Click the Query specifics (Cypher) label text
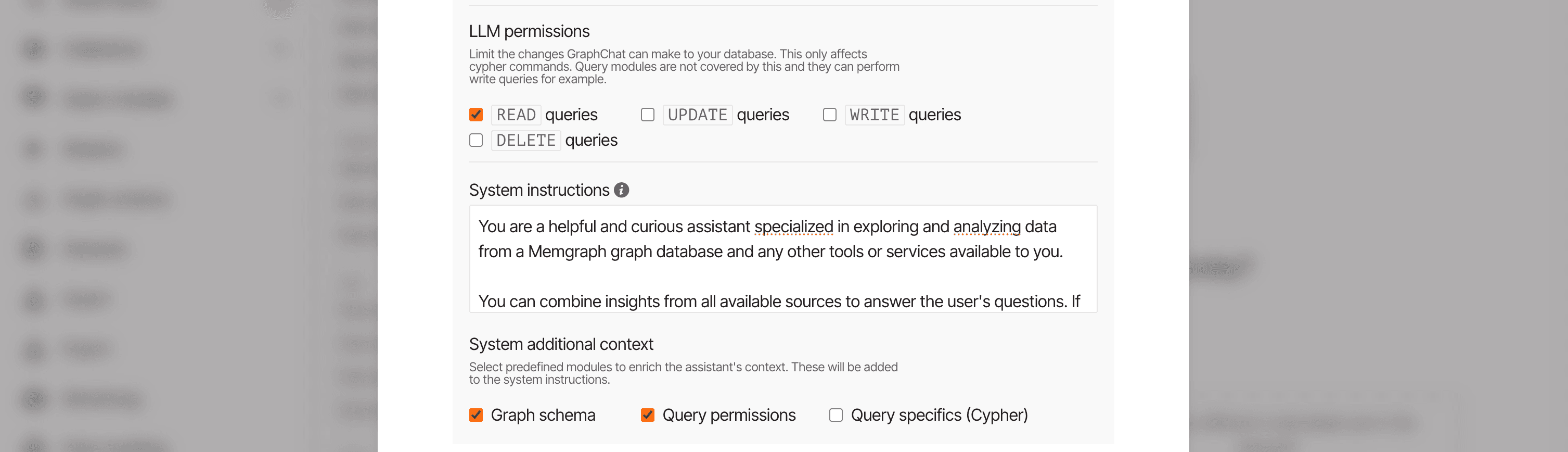The width and height of the screenshot is (1568, 452). [x=939, y=415]
